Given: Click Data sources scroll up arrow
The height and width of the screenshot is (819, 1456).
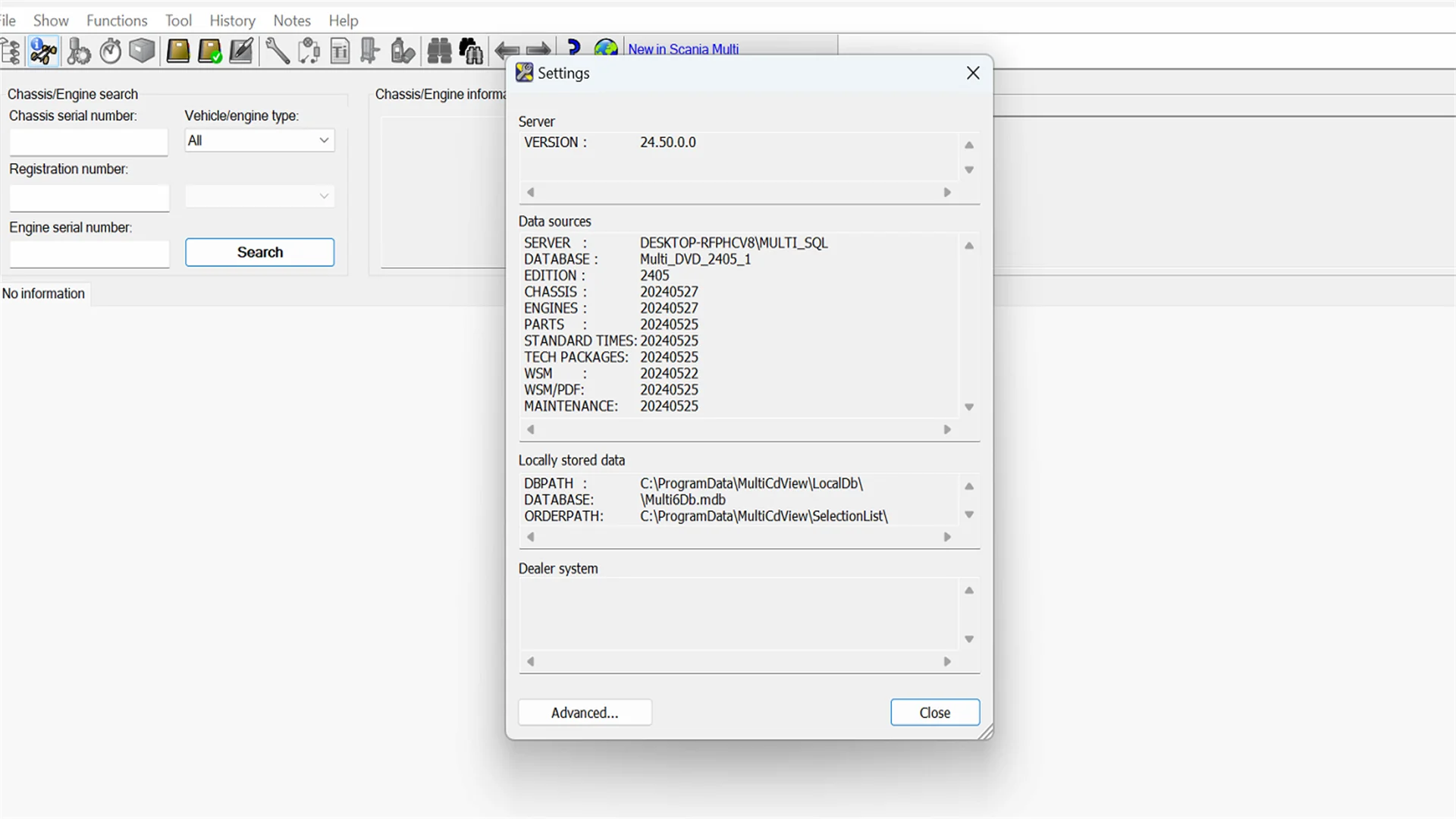Looking at the screenshot, I should (x=969, y=246).
